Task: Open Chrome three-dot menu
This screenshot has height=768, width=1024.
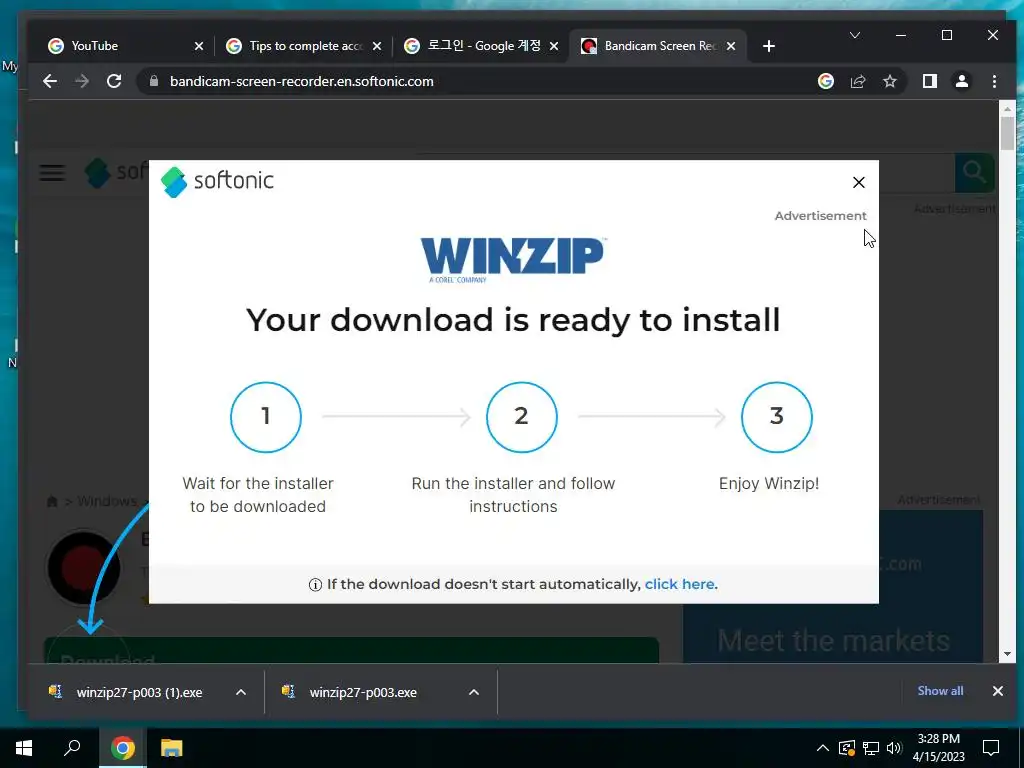Action: click(x=994, y=81)
